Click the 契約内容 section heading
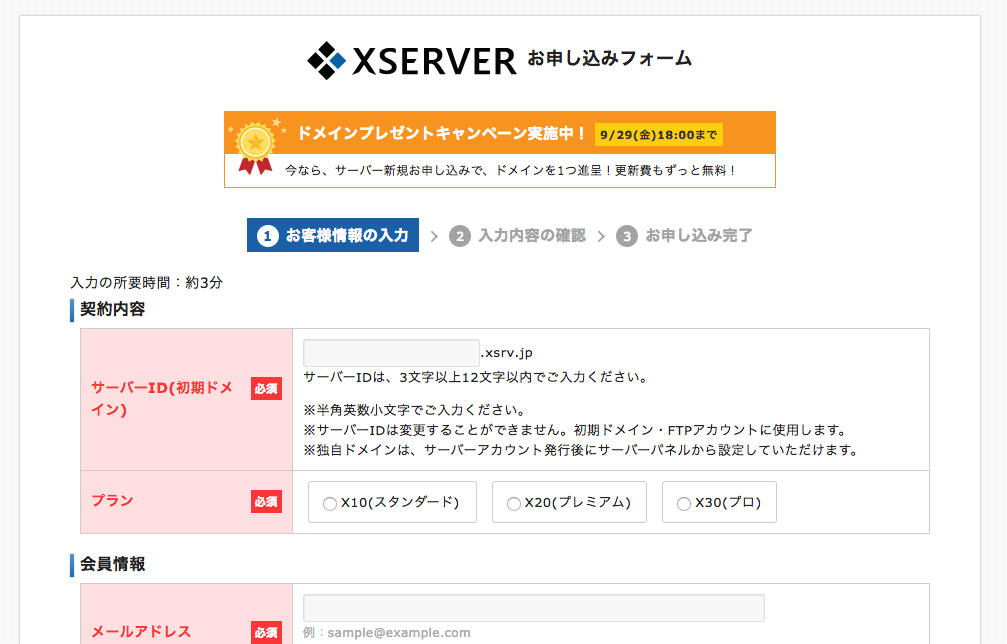Image resolution: width=1007 pixels, height=644 pixels. [x=112, y=309]
